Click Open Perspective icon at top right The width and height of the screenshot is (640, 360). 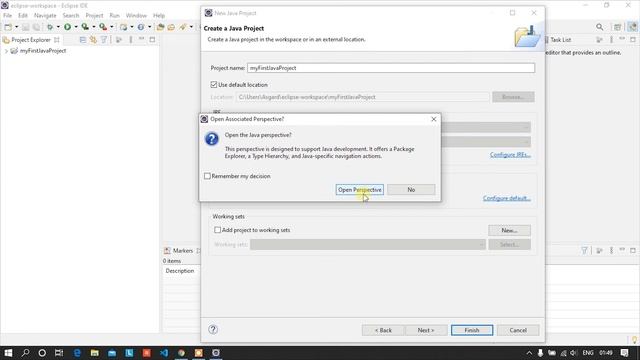pyautogui.click(x=617, y=27)
